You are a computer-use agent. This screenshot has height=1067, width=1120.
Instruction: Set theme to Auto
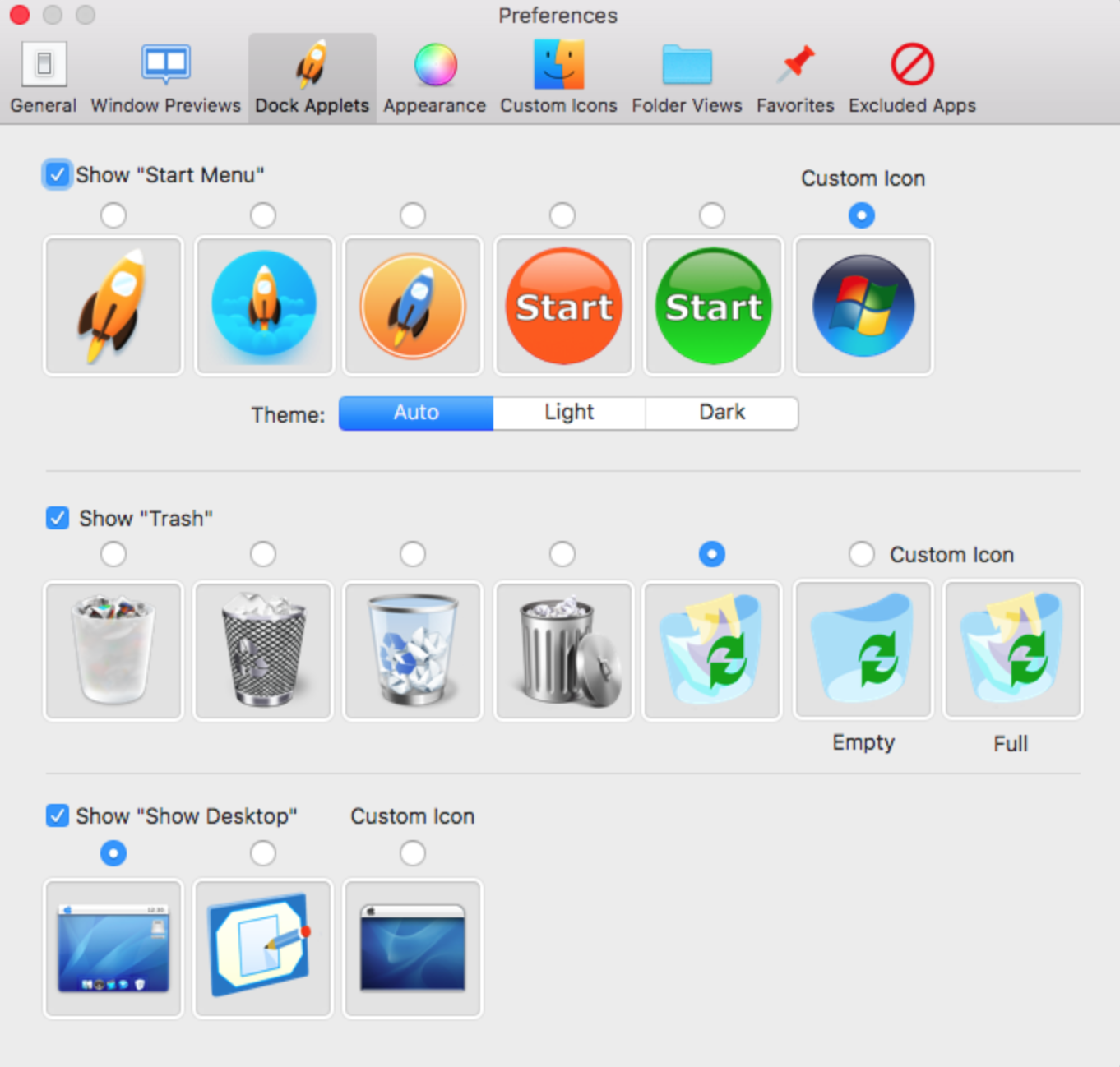point(416,413)
